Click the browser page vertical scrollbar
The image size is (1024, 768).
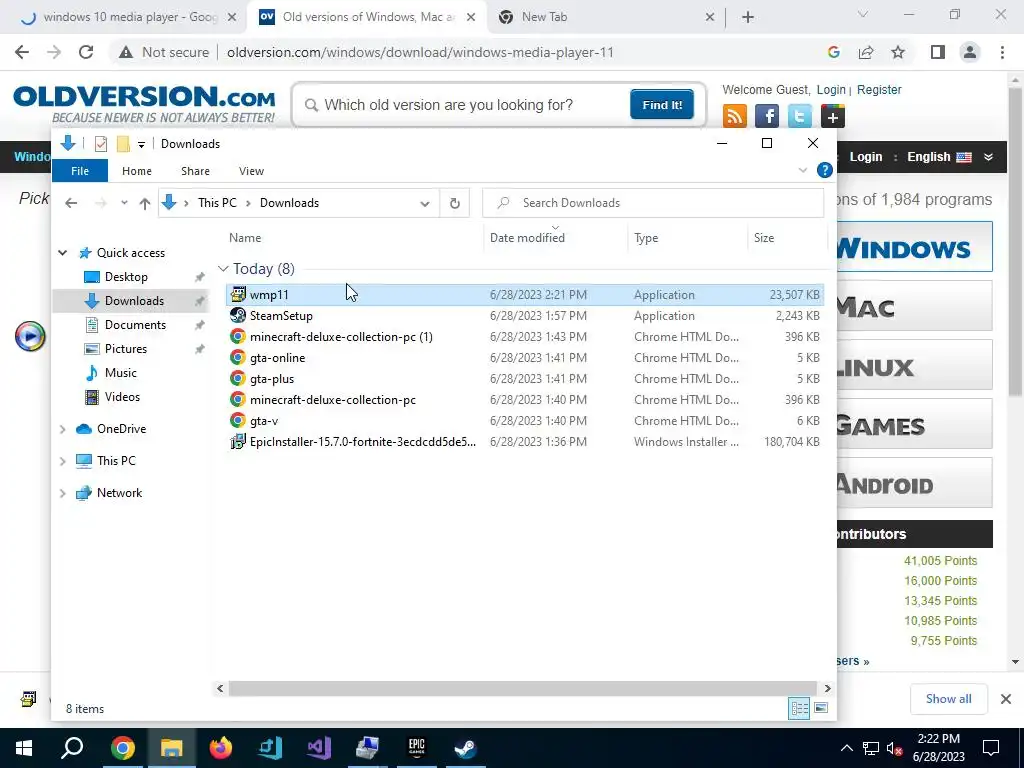pos(1015,242)
